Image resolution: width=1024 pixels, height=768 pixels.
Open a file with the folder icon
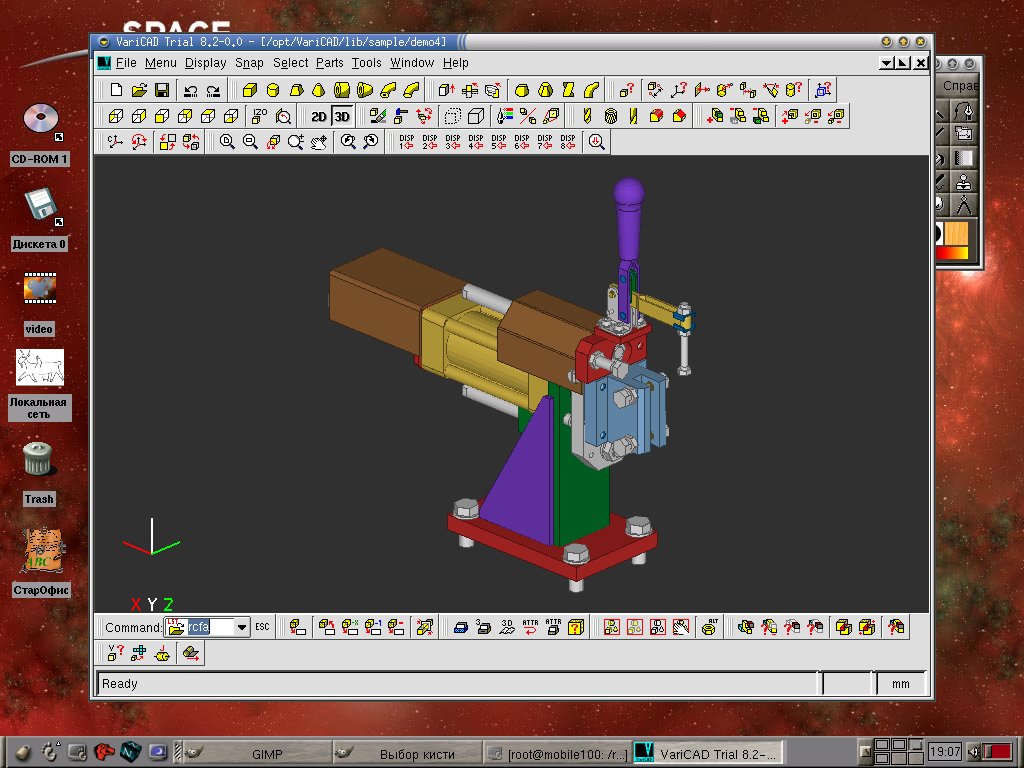[x=139, y=90]
